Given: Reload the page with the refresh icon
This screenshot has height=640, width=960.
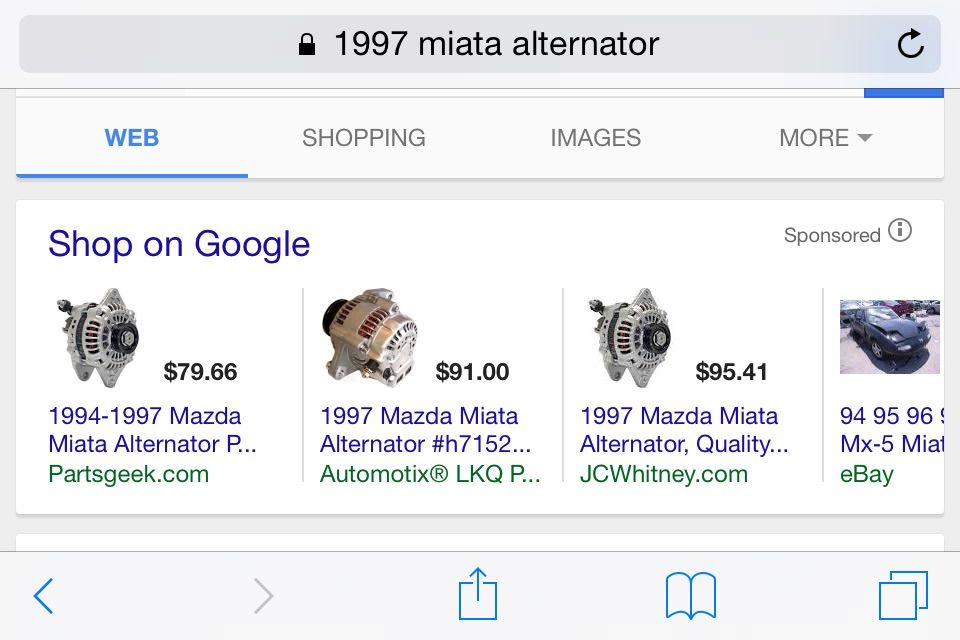Looking at the screenshot, I should [910, 44].
